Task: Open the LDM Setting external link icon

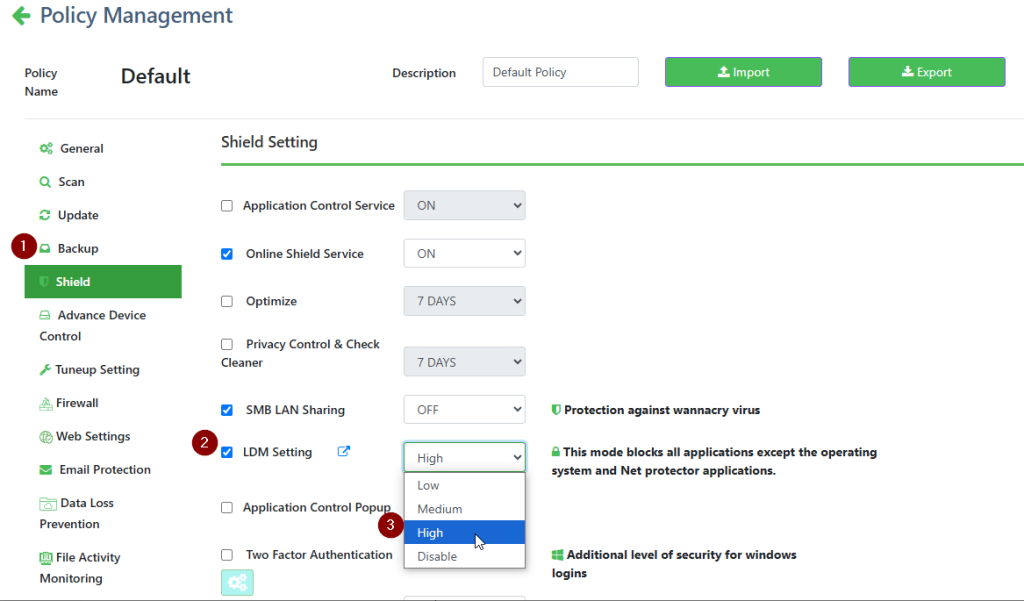Action: click(x=344, y=452)
